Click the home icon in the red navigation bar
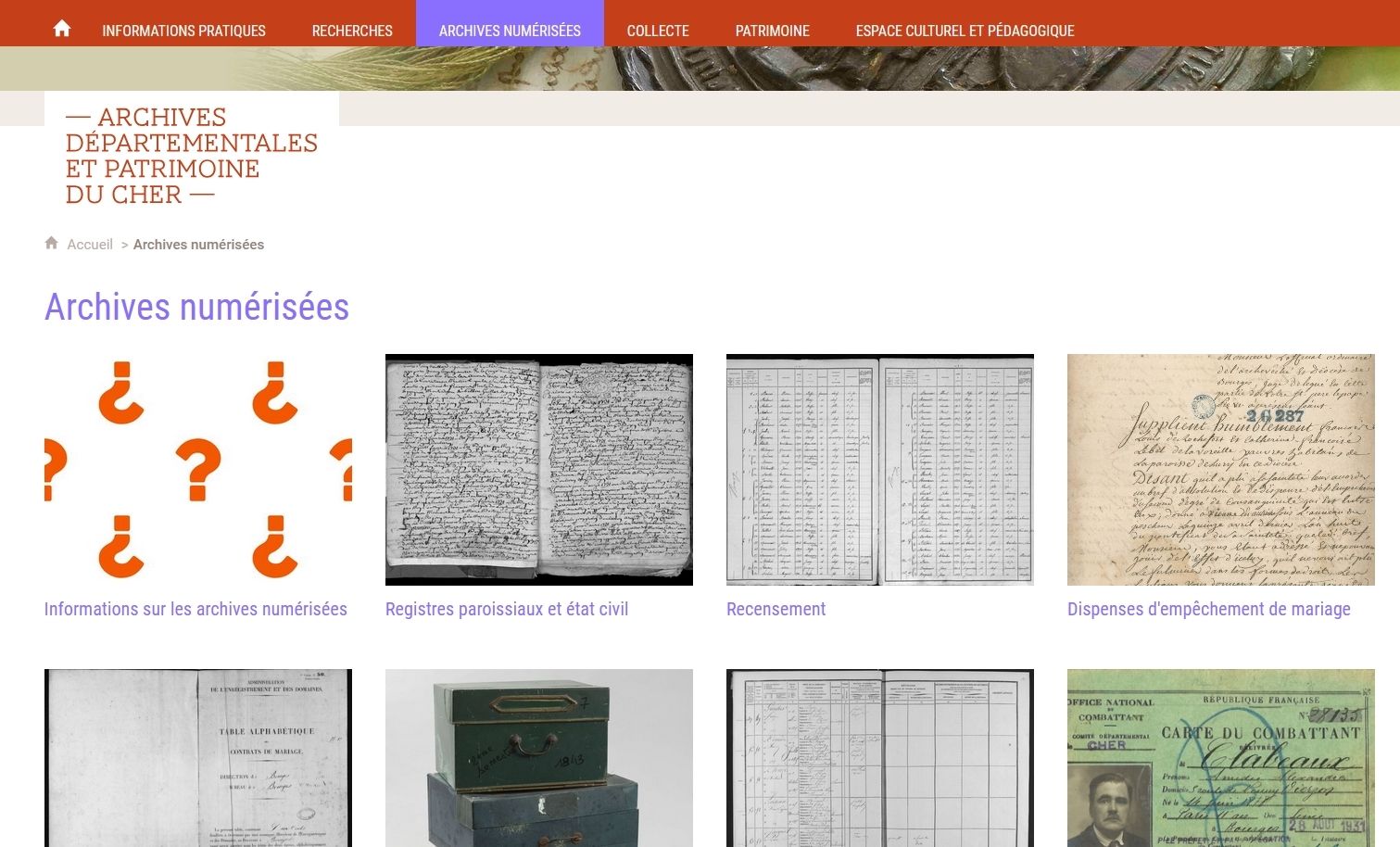 click(x=61, y=27)
